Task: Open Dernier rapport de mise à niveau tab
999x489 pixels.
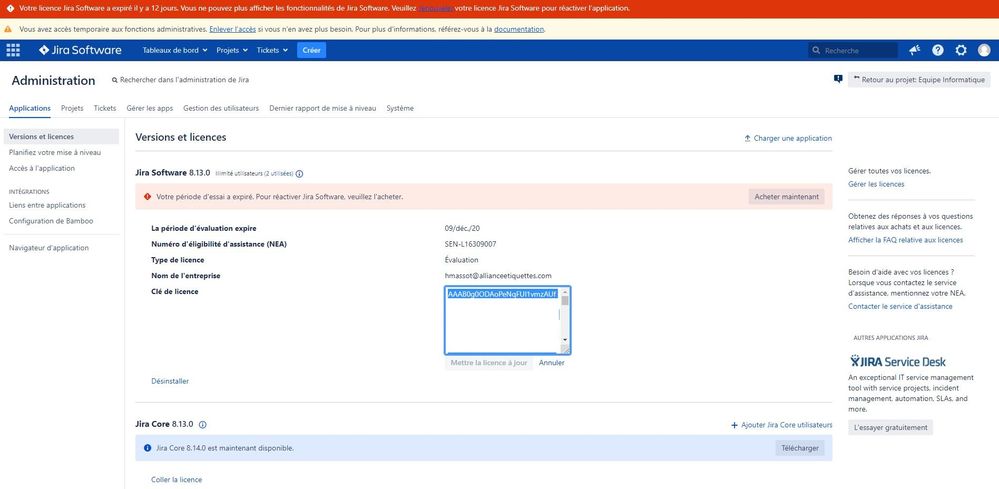Action: 323,108
